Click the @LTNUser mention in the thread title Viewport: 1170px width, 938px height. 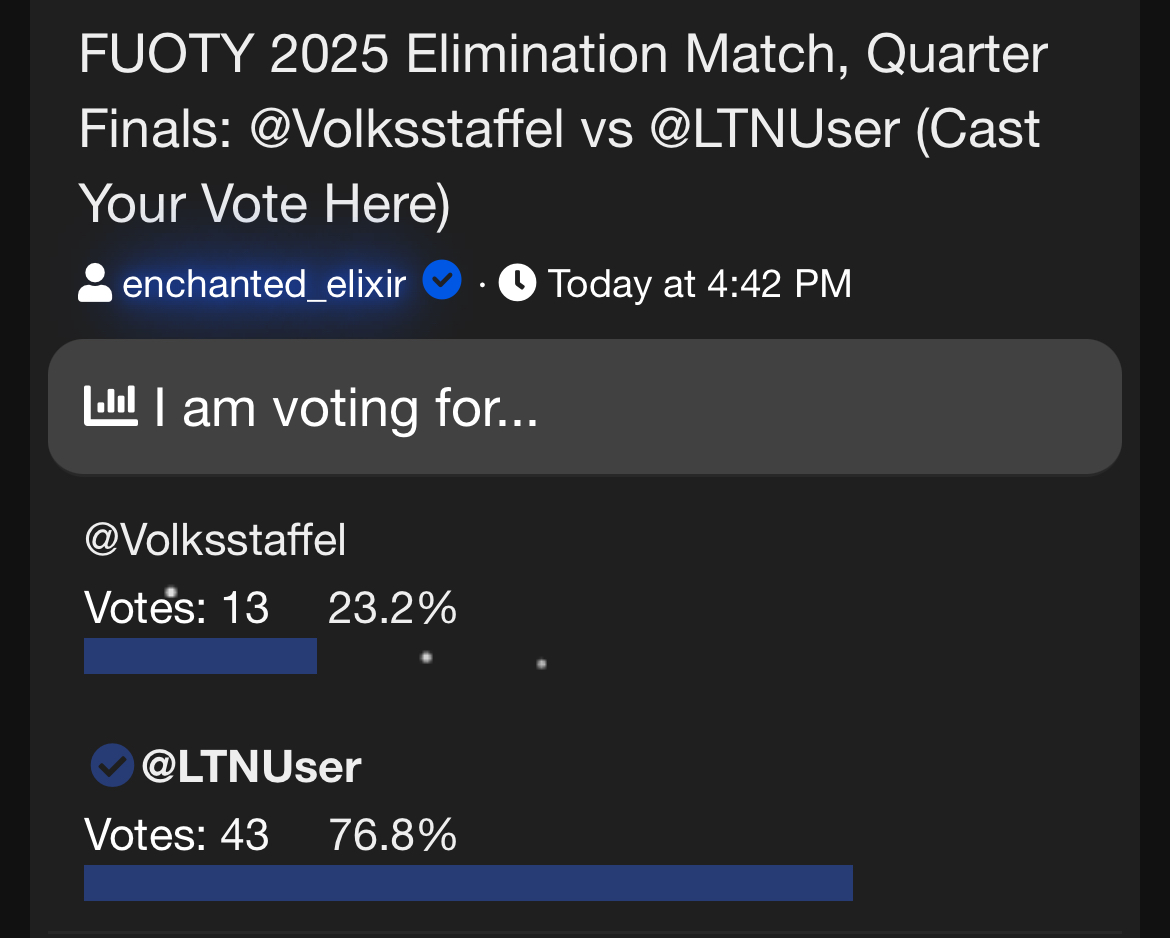pyautogui.click(x=776, y=131)
